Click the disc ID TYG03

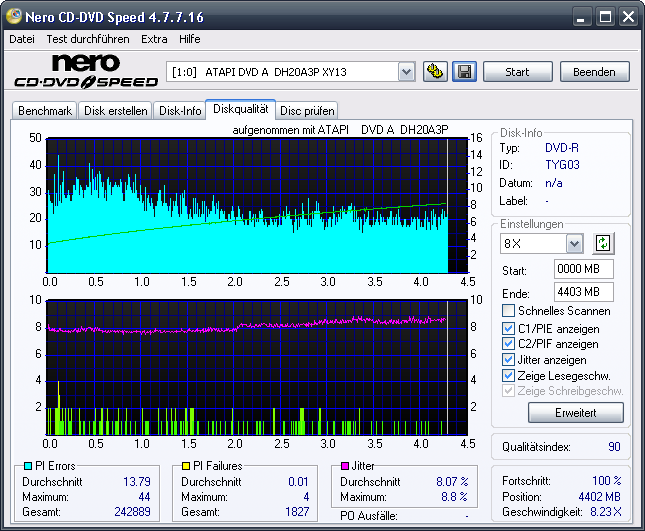coord(562,165)
